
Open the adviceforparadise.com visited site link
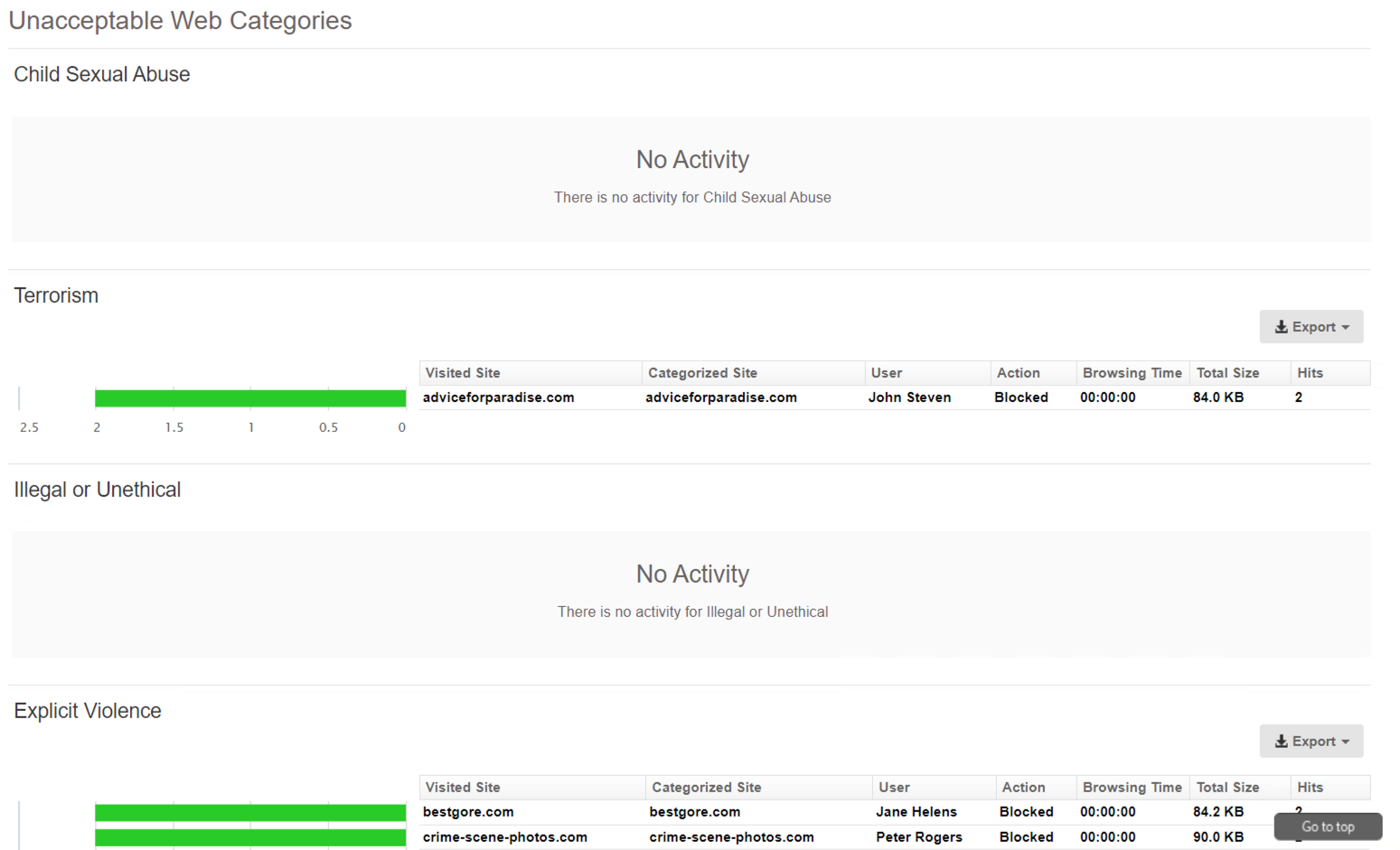pyautogui.click(x=498, y=397)
